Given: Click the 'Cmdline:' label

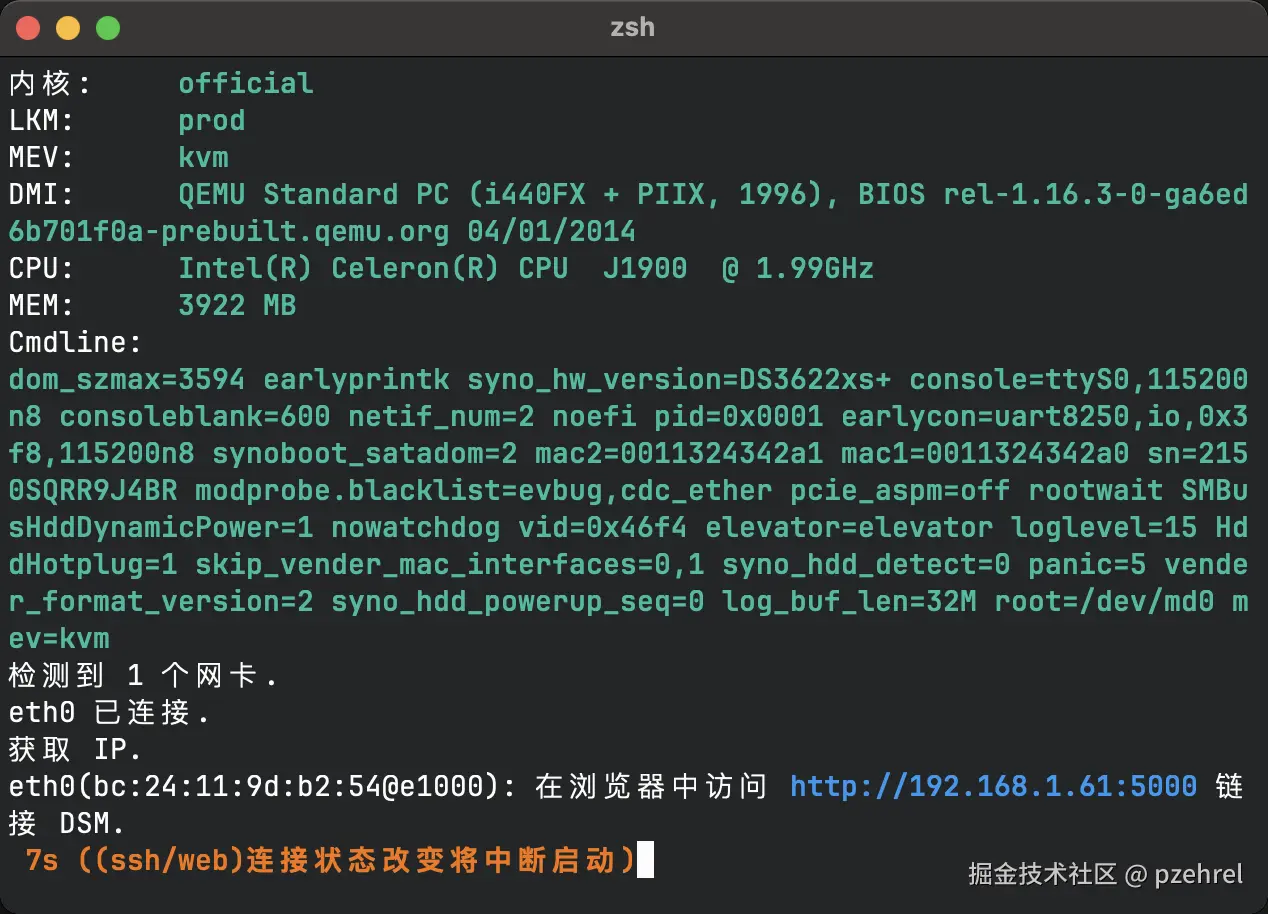Looking at the screenshot, I should coord(76,342).
